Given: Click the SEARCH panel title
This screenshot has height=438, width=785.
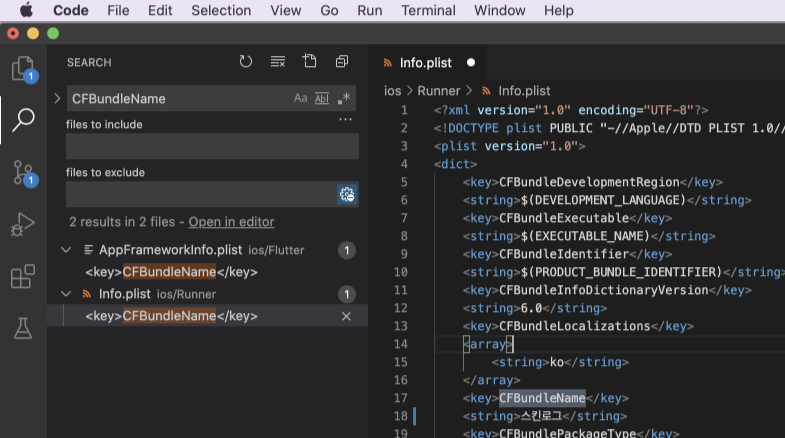Looking at the screenshot, I should tap(89, 63).
